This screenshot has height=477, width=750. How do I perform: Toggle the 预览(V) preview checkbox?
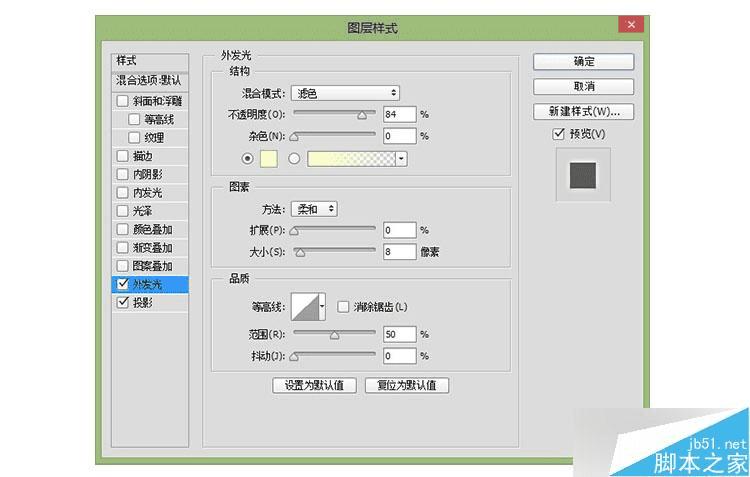pos(558,134)
